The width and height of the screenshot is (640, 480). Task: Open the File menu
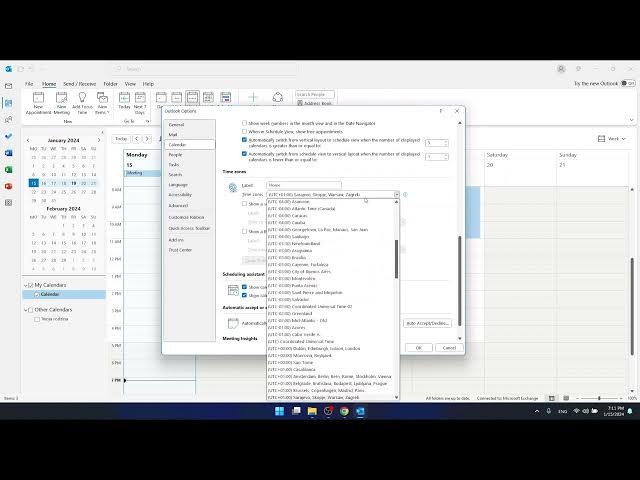(29, 84)
